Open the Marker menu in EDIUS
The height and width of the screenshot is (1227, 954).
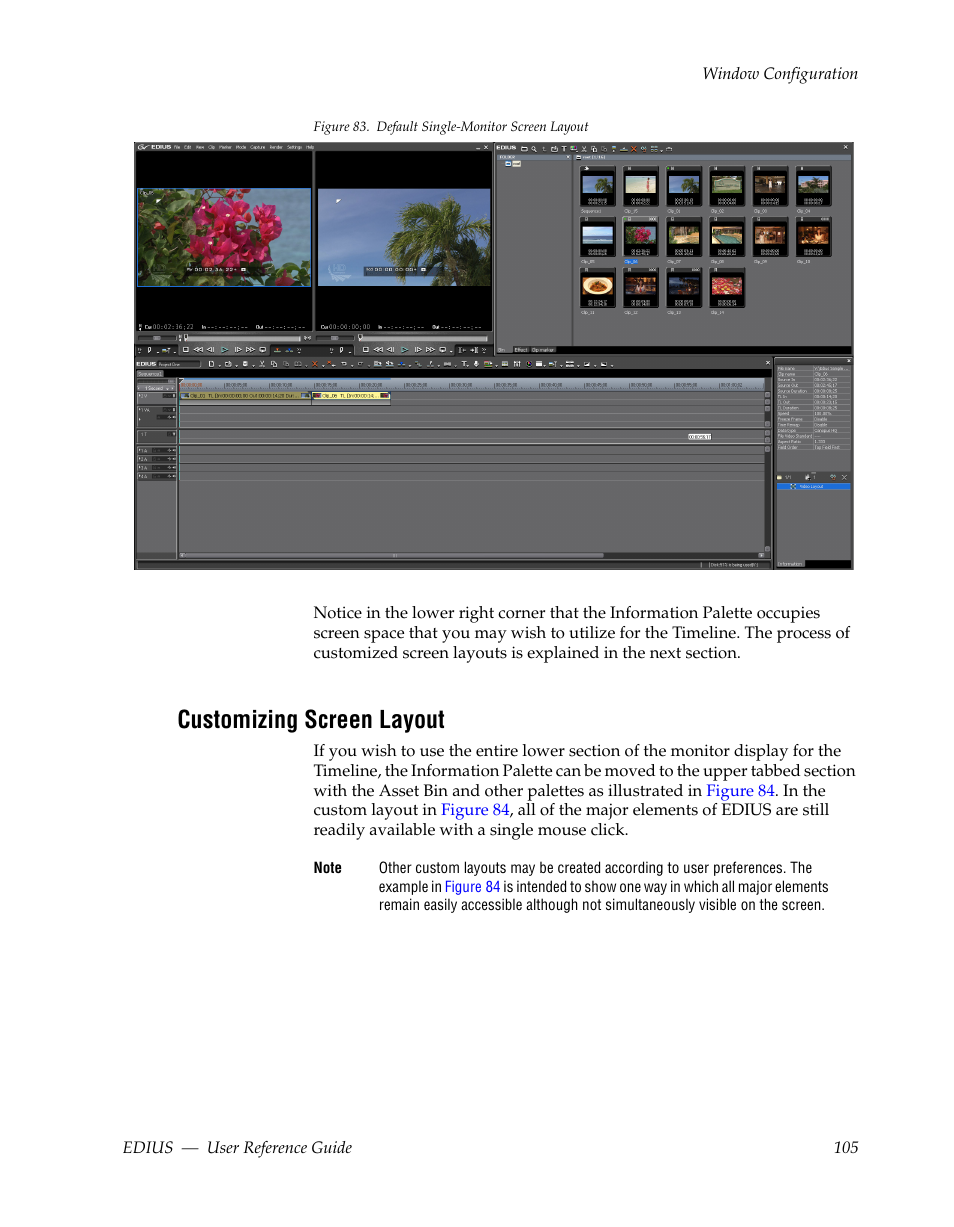225,147
